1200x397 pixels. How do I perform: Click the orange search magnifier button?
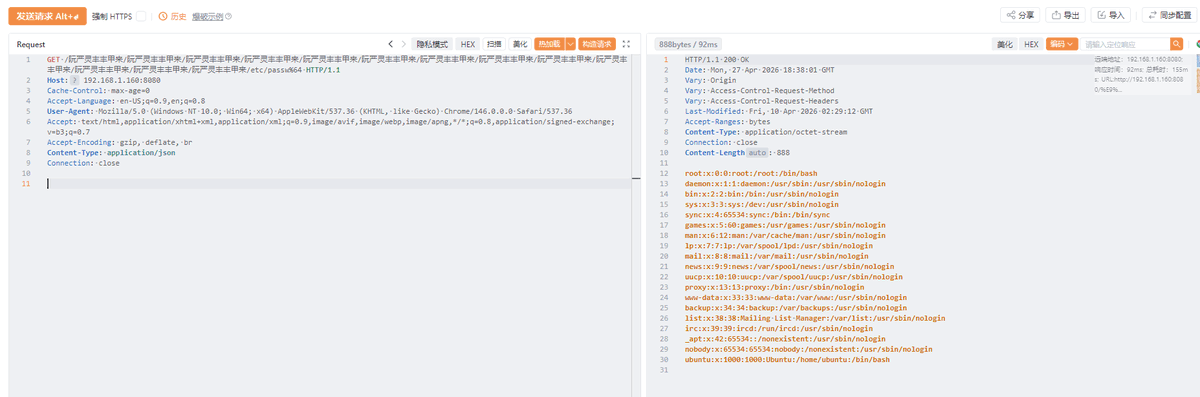pyautogui.click(x=1177, y=44)
